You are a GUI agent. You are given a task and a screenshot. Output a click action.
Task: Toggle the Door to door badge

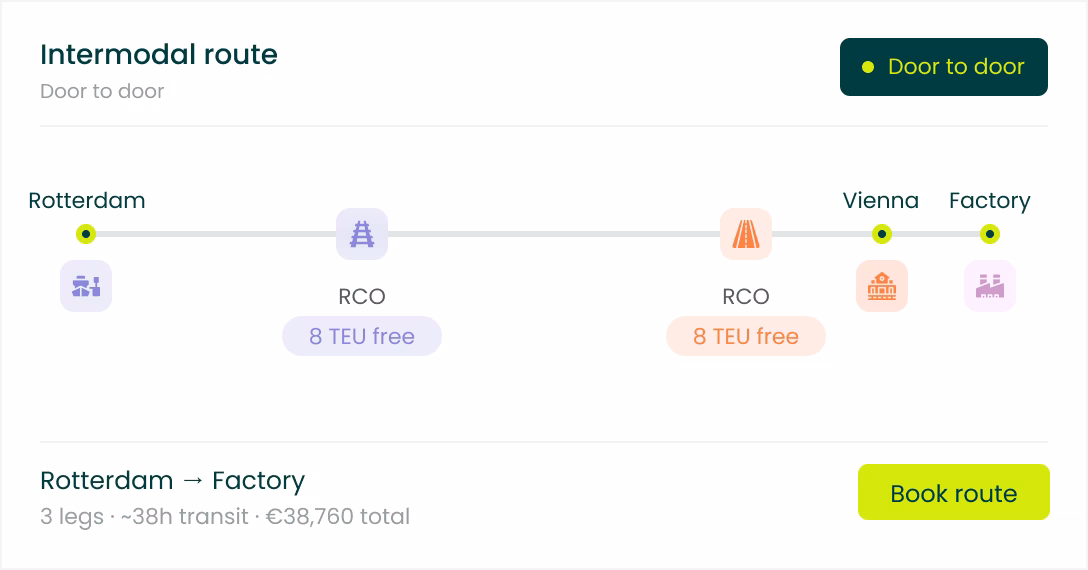pyautogui.click(x=944, y=67)
